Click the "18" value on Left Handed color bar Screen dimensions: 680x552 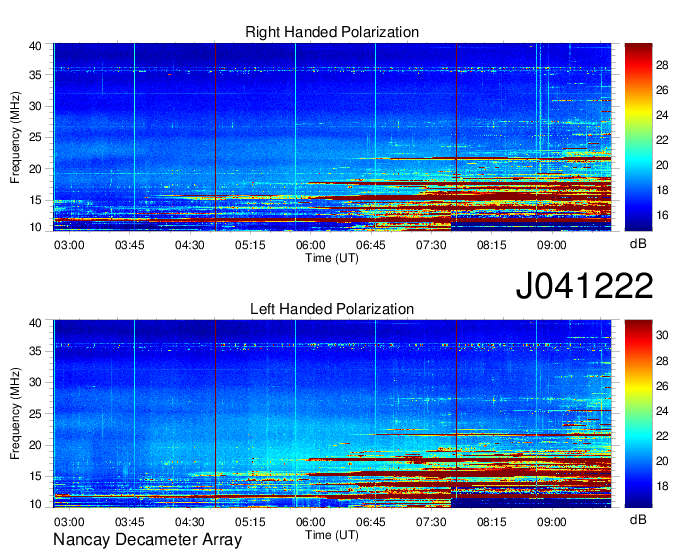662,486
